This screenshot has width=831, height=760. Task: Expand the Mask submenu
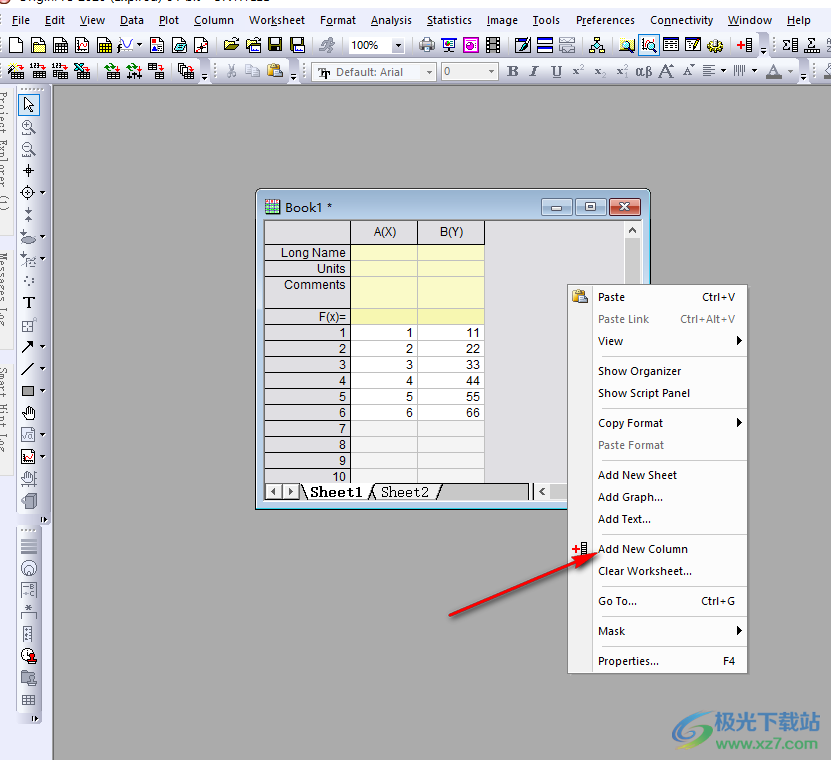pyautogui.click(x=739, y=631)
